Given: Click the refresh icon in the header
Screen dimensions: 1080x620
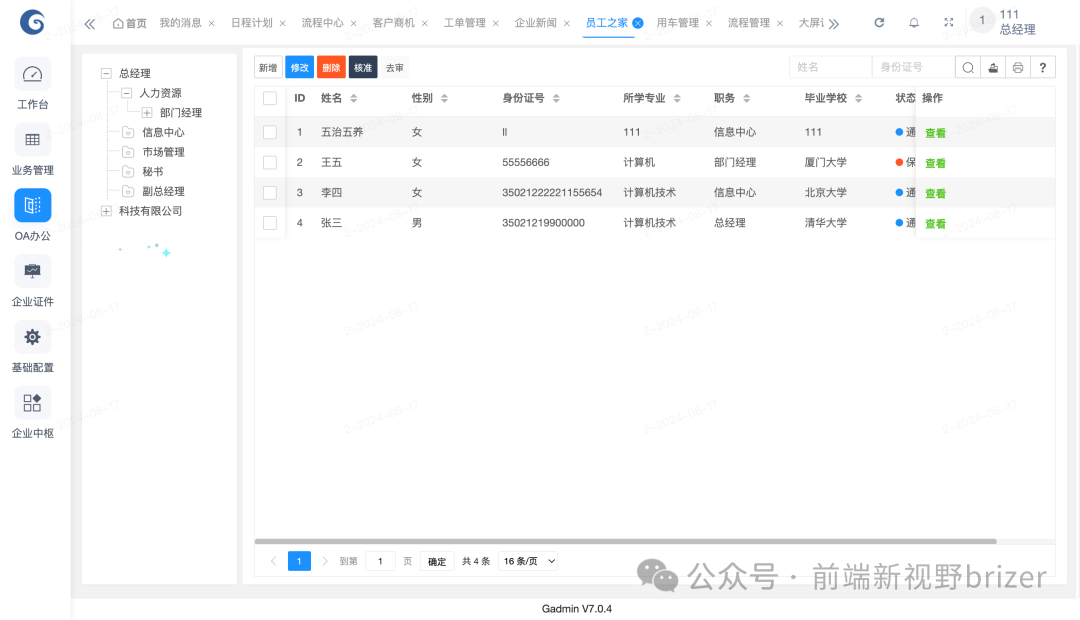Looking at the screenshot, I should [879, 22].
